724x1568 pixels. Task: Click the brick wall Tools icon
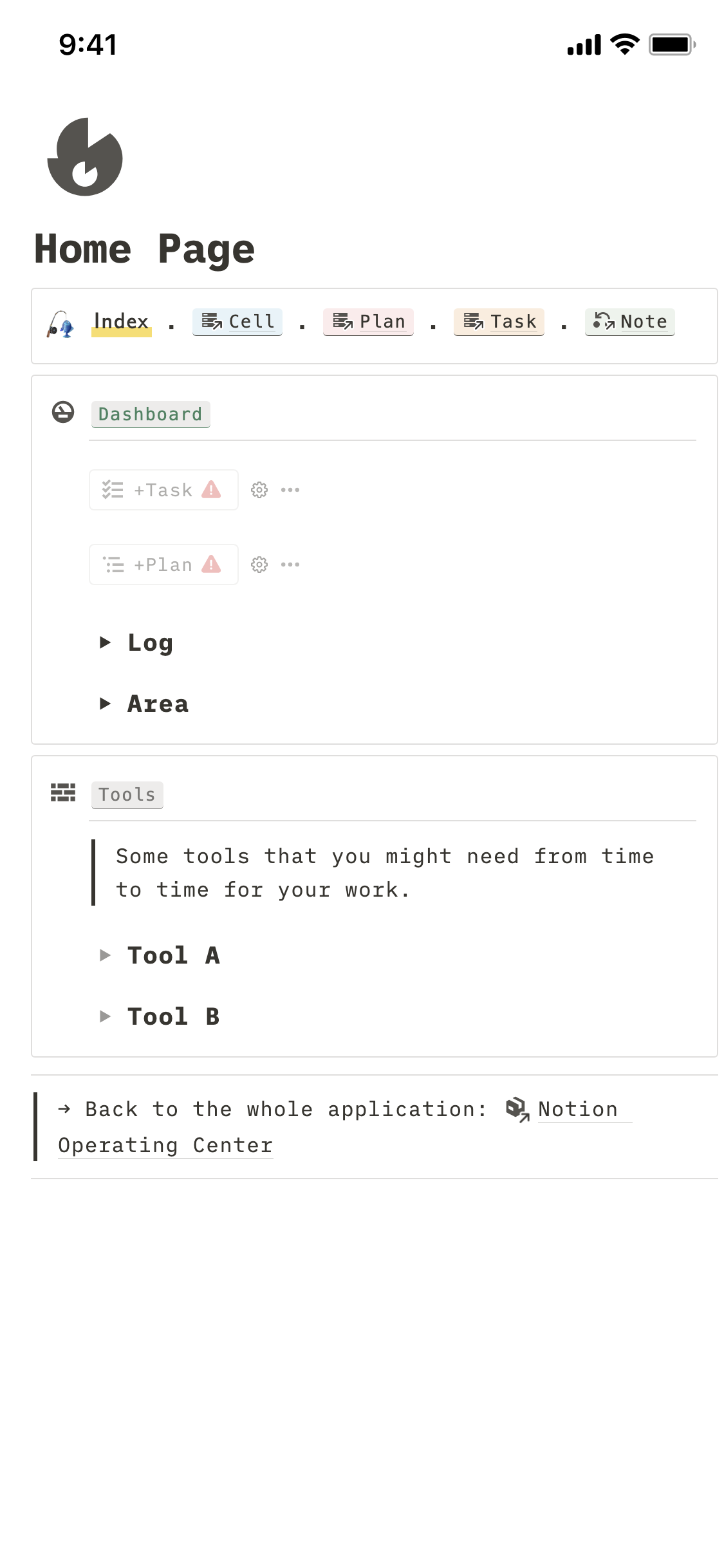pos(63,792)
